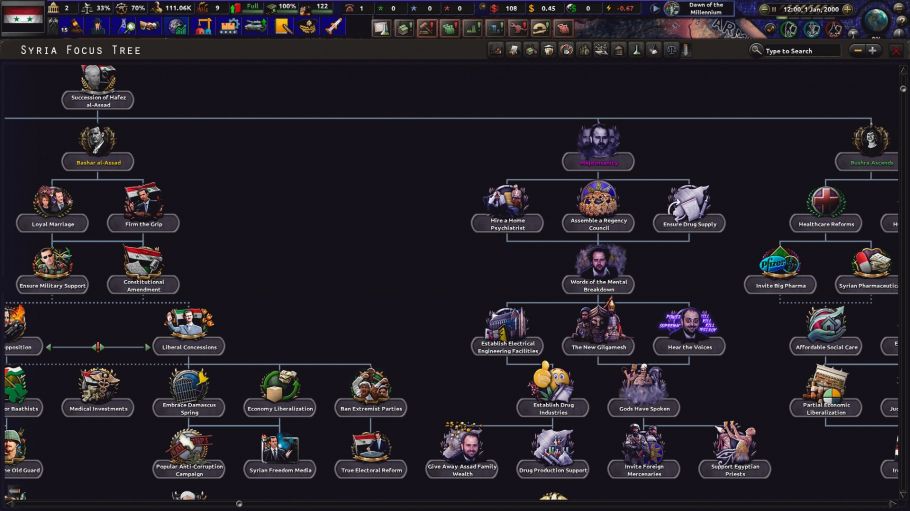Toggle the pause button by the date

pos(774,9)
